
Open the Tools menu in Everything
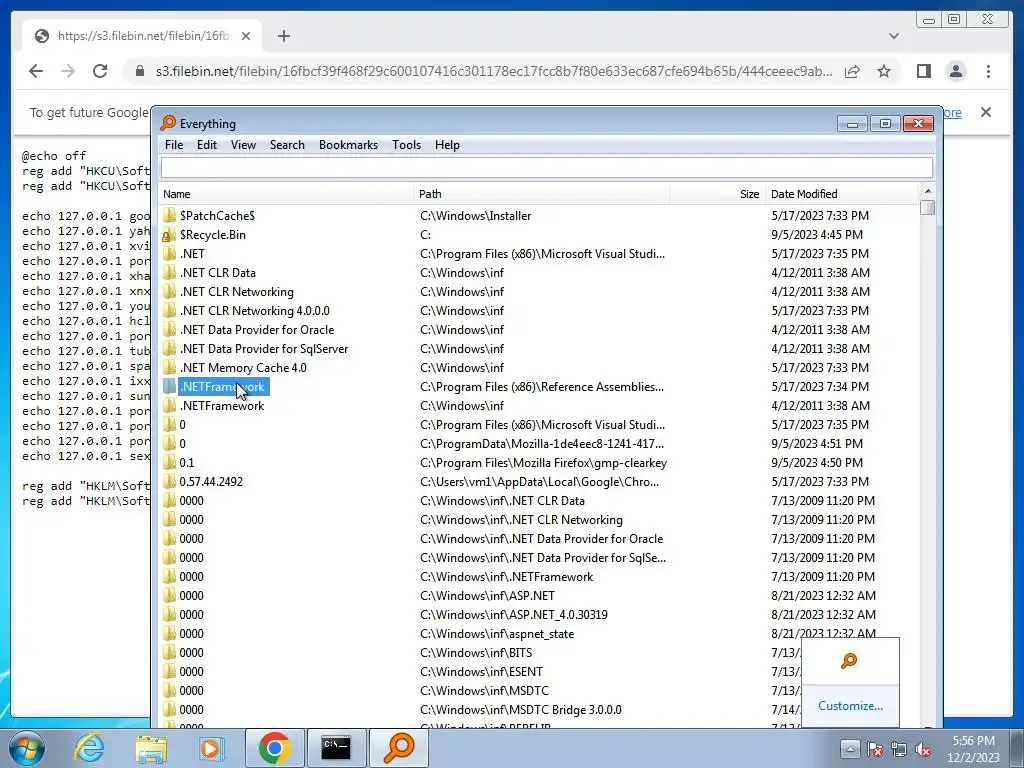[406, 145]
